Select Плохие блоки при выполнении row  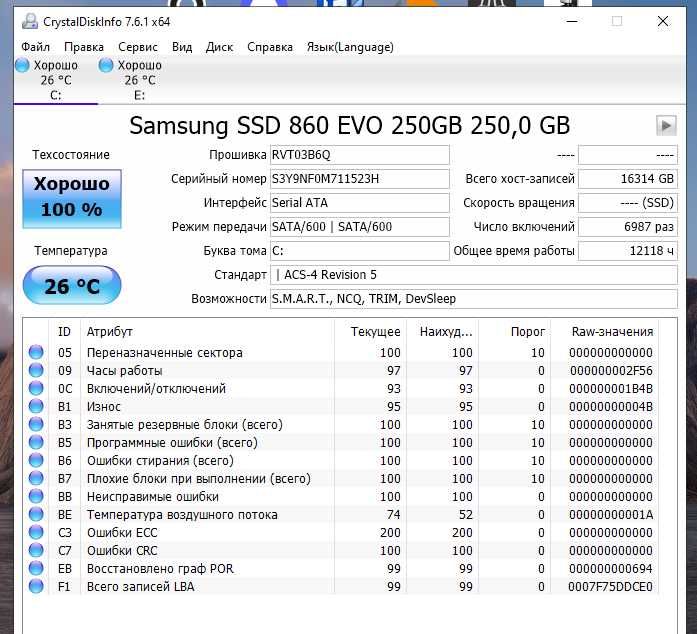click(341, 478)
